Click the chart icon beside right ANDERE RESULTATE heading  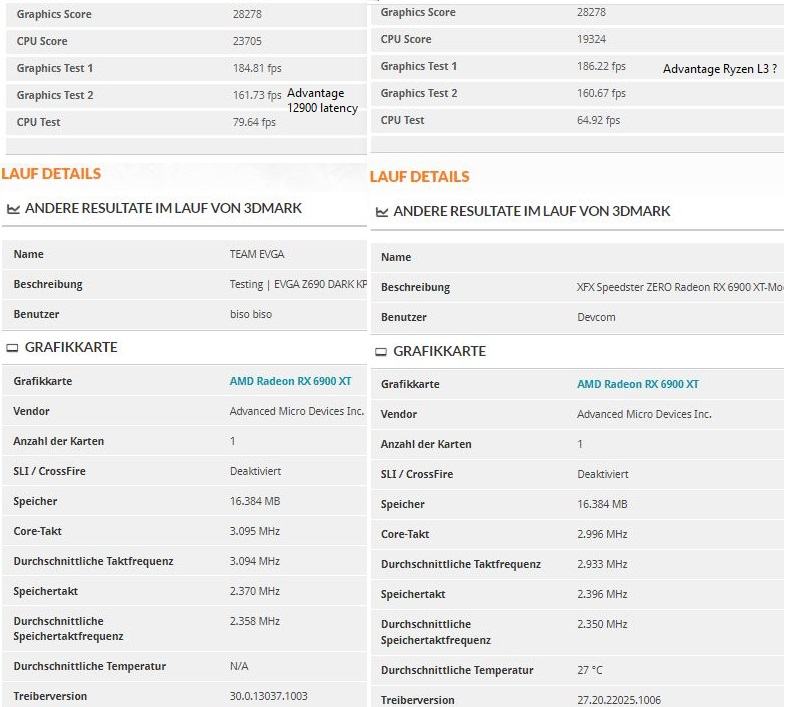[x=382, y=212]
